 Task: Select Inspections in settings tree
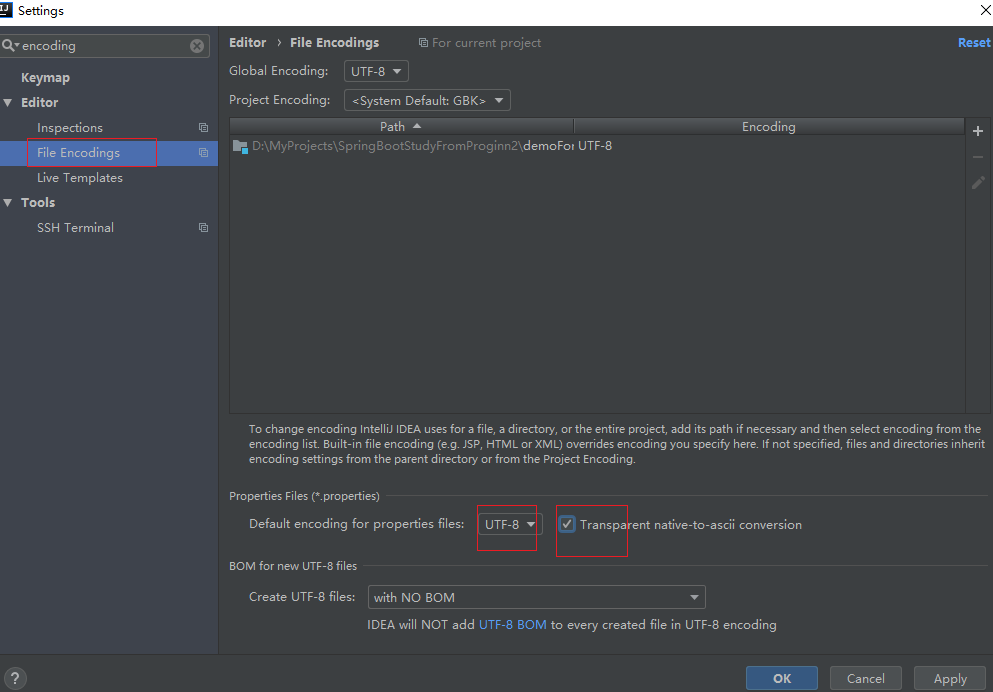point(70,128)
